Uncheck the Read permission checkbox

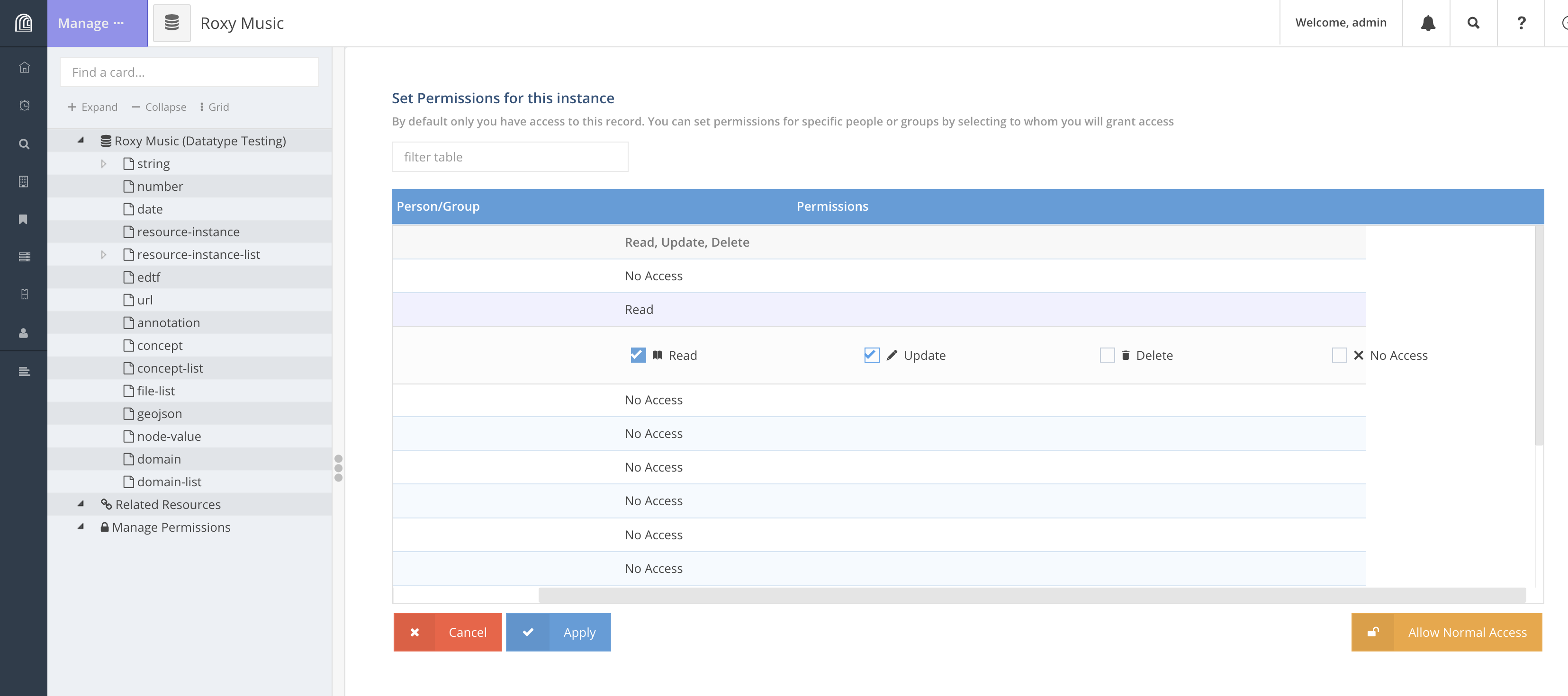pyautogui.click(x=638, y=355)
